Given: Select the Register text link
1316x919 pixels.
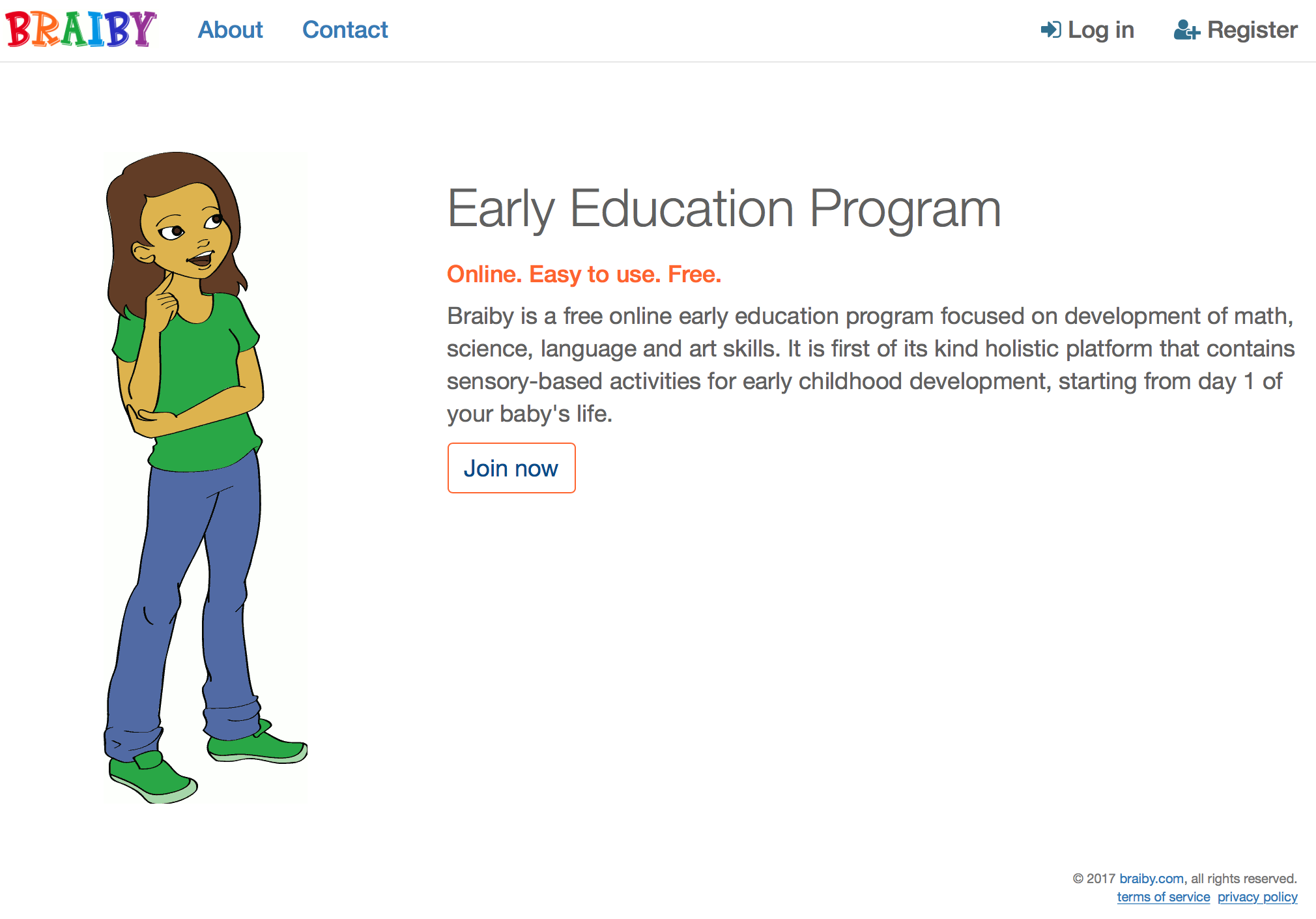Looking at the screenshot, I should click(1252, 30).
